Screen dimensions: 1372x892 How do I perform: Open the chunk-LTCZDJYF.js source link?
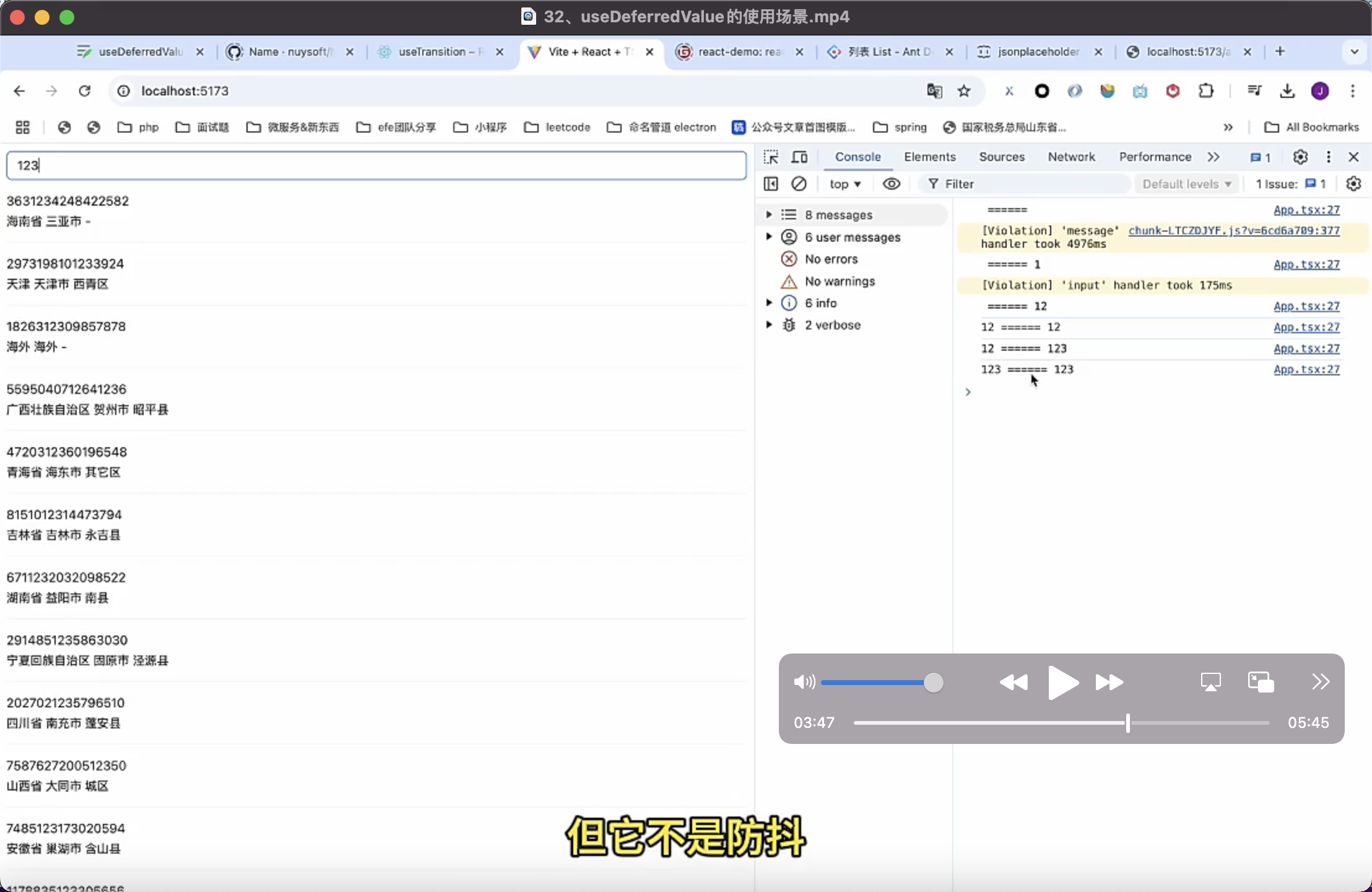tap(1233, 230)
